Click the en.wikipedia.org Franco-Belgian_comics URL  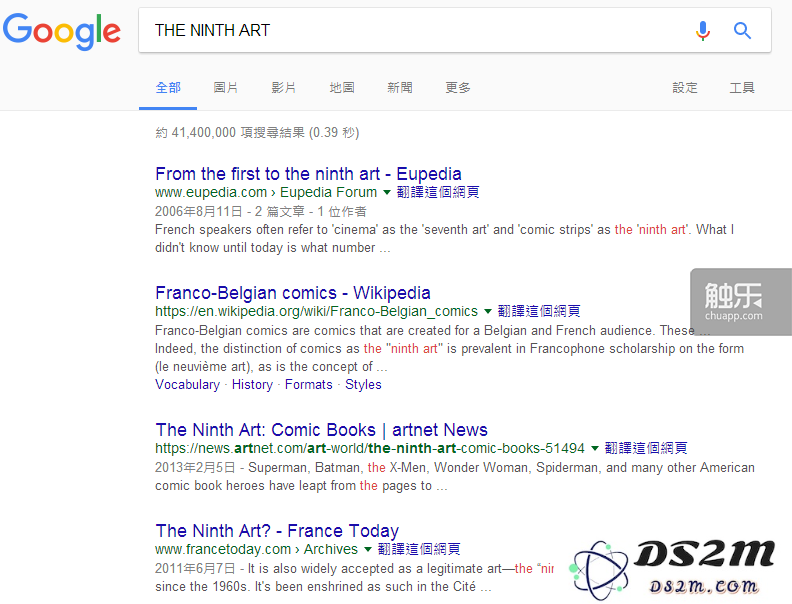316,312
